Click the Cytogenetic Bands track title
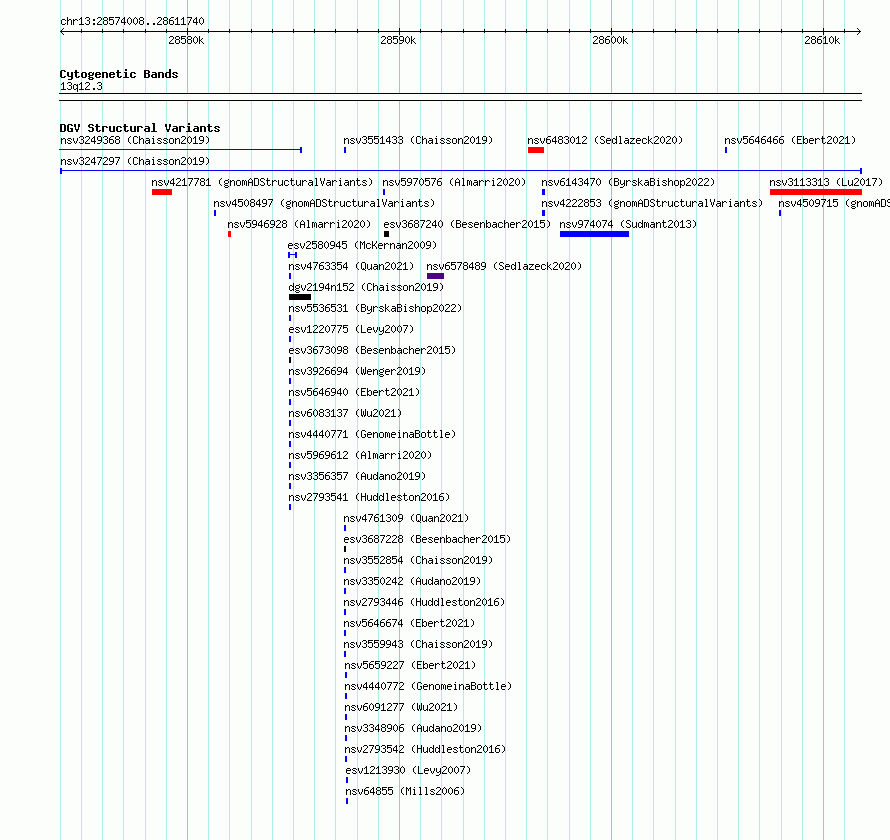The height and width of the screenshot is (840, 890). click(x=119, y=74)
